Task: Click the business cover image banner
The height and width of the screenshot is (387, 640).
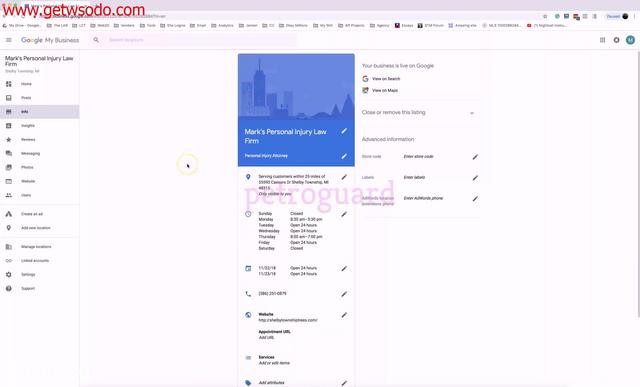Action: point(296,86)
